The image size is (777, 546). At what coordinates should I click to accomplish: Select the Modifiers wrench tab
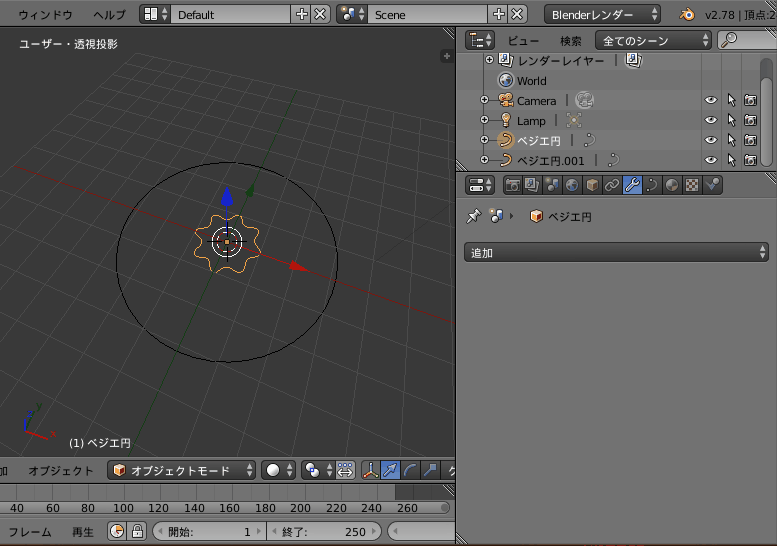632,185
